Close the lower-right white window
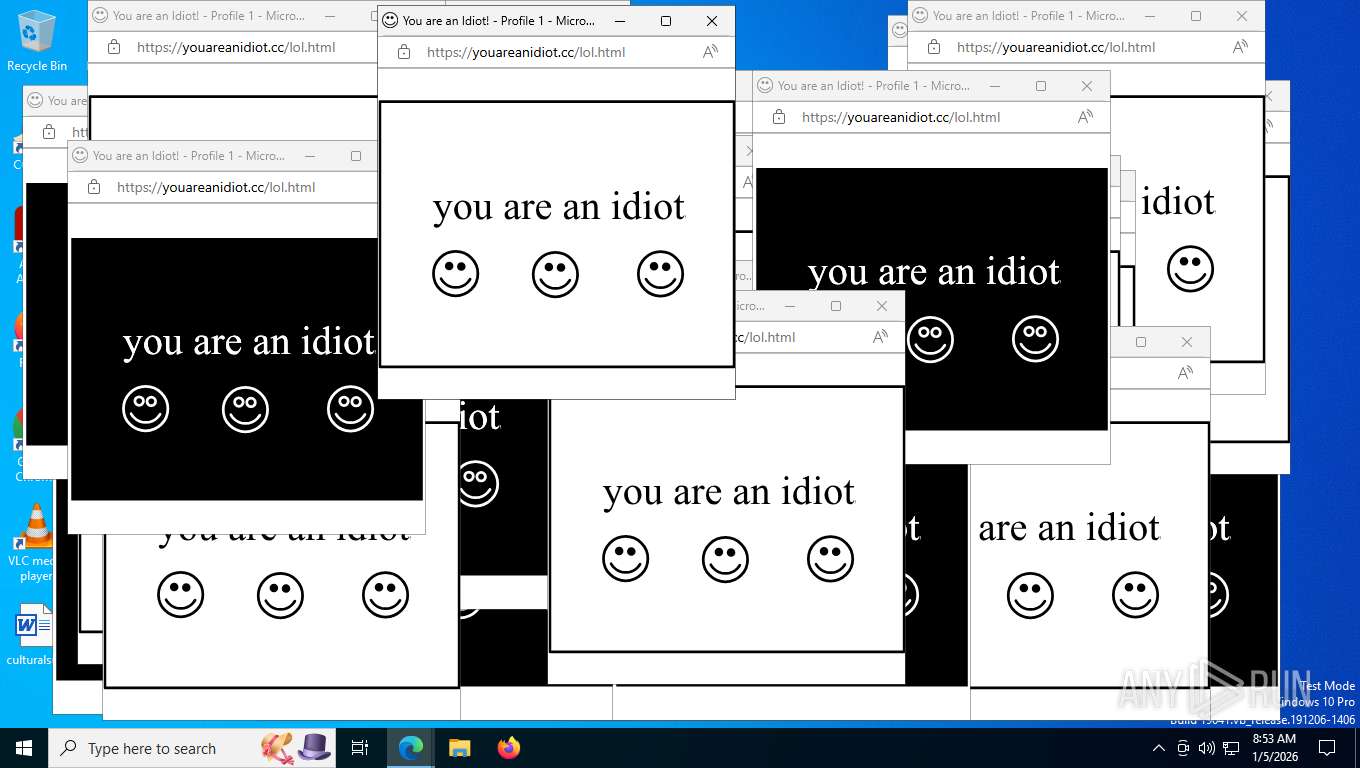The image size is (1360, 768). (x=1187, y=342)
